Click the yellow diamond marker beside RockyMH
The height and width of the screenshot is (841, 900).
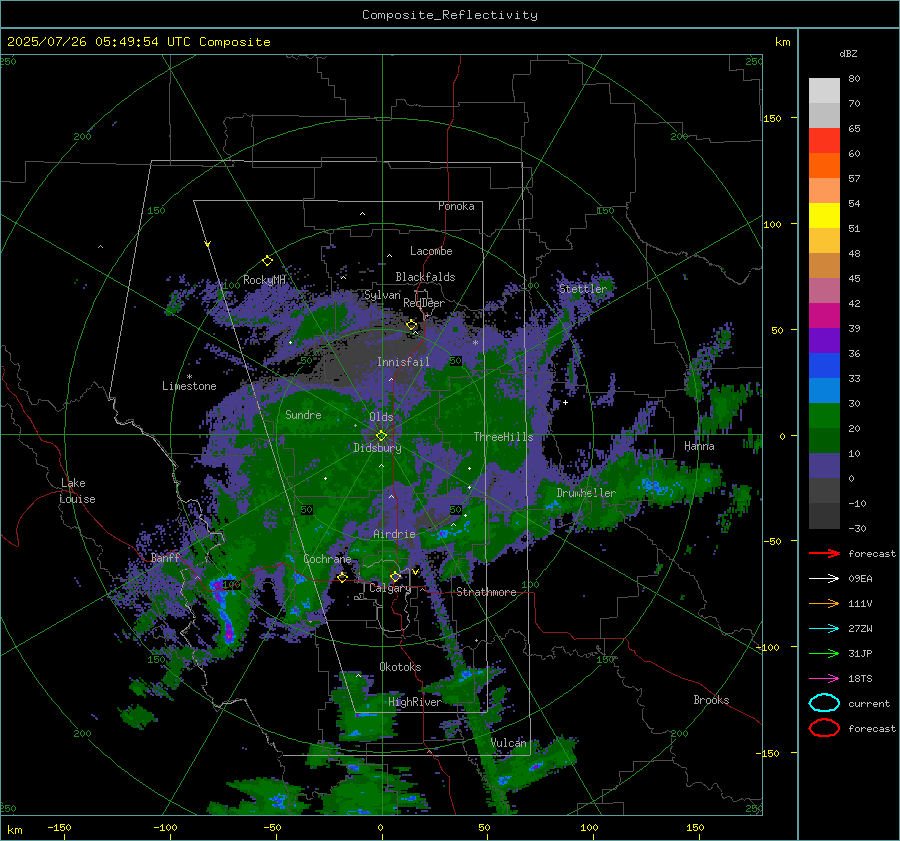[267, 261]
